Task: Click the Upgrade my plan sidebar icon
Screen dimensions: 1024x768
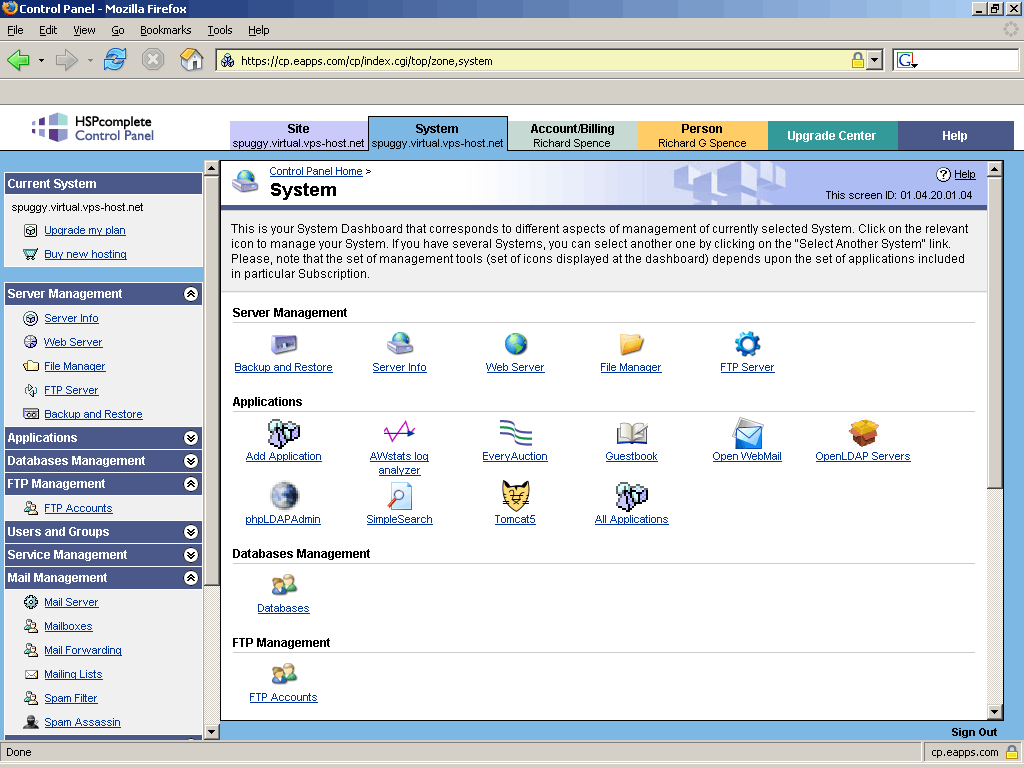Action: tap(31, 231)
